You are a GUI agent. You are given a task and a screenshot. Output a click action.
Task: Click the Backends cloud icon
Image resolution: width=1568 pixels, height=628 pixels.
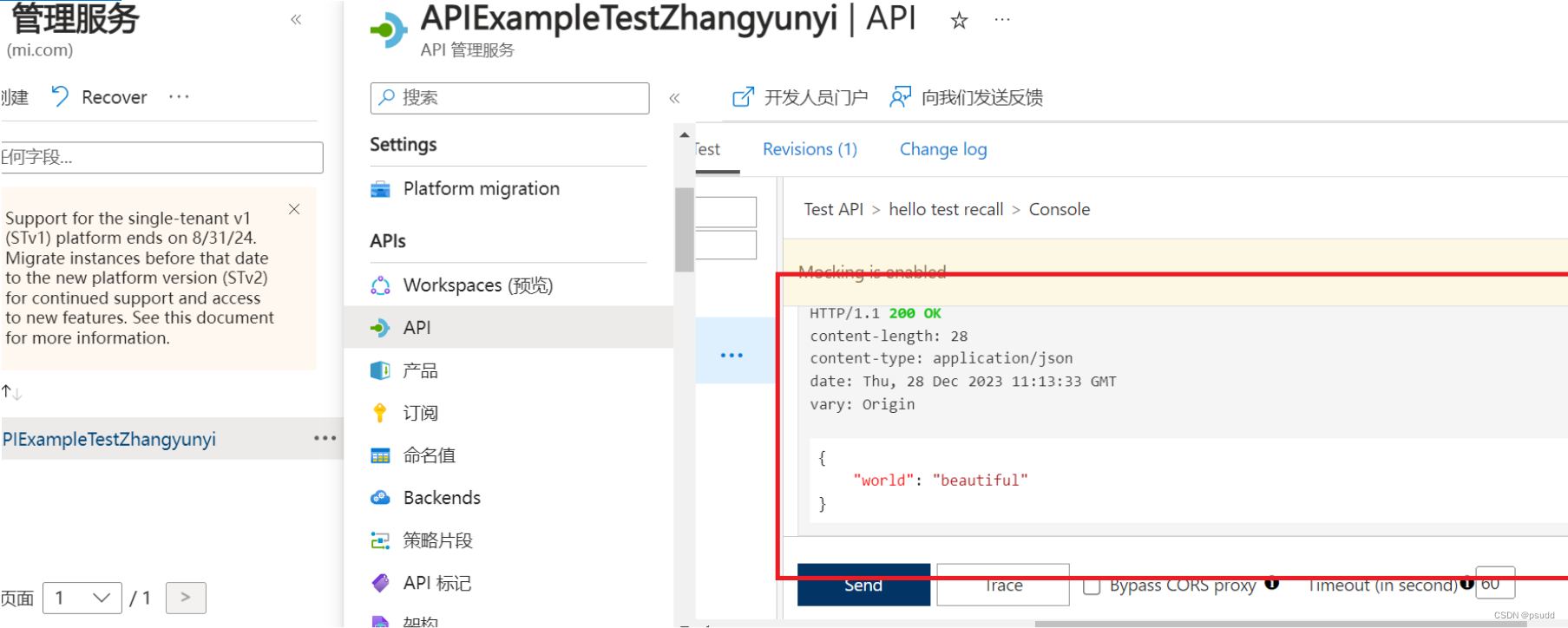[x=380, y=498]
